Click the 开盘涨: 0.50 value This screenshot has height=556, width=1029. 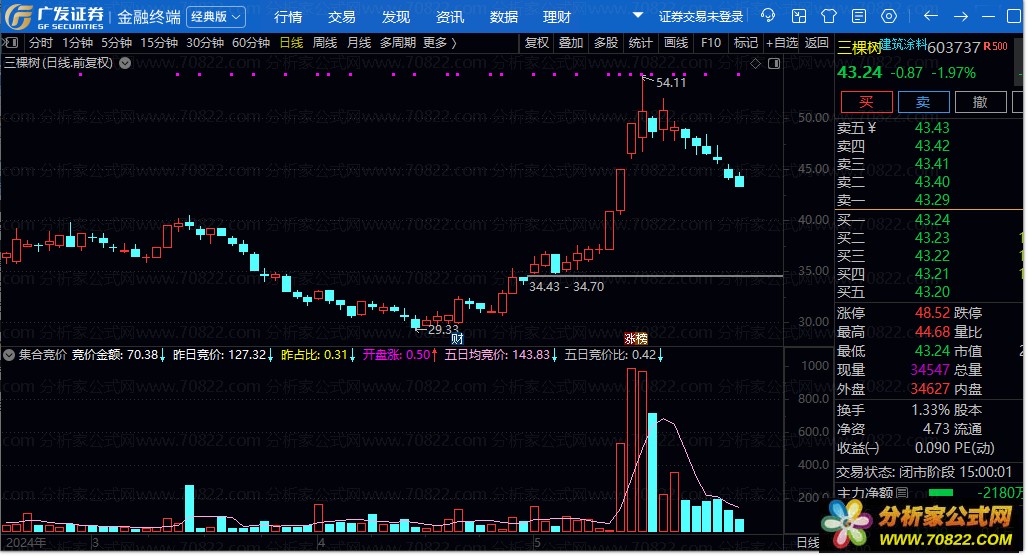pos(396,355)
